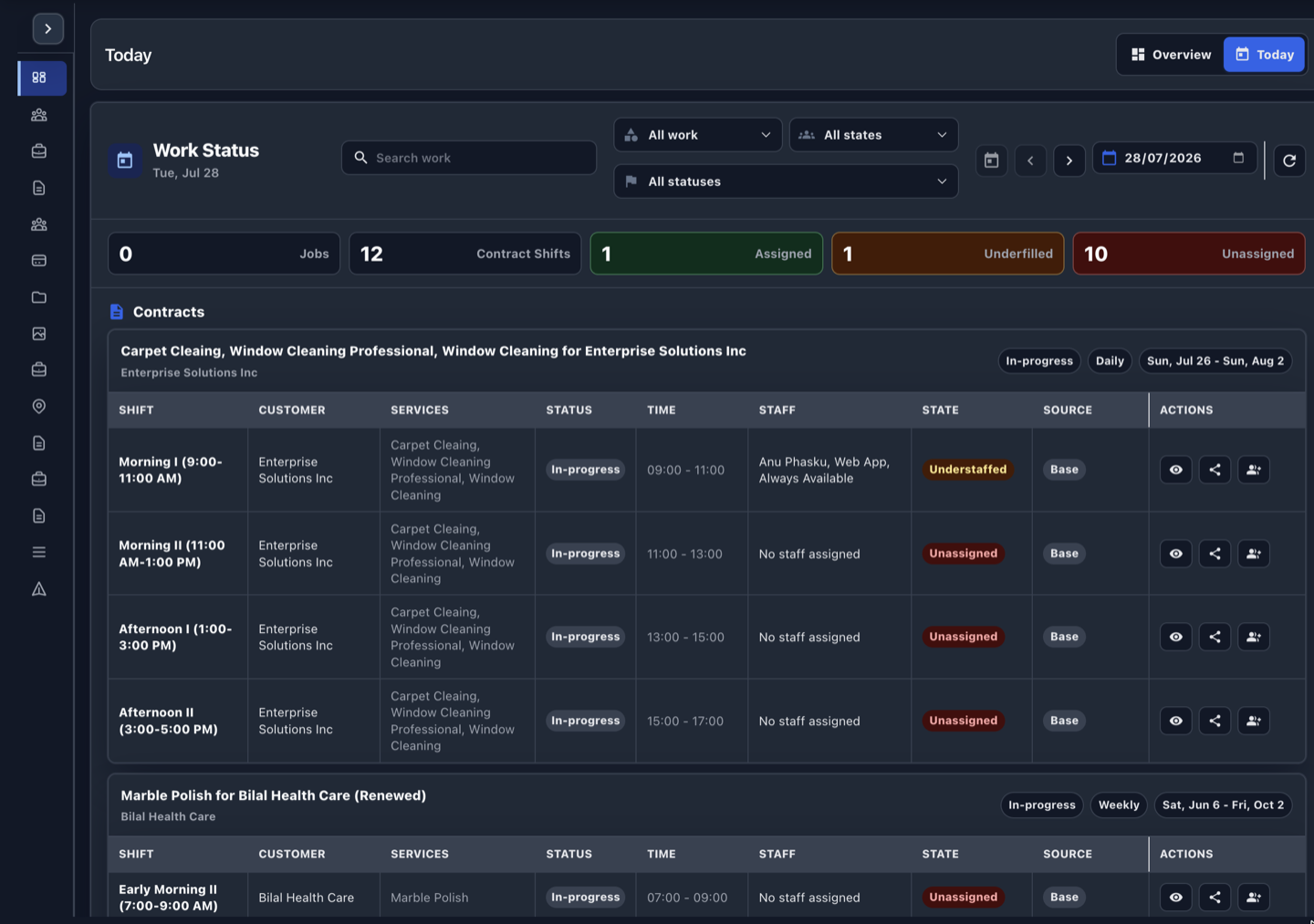Open the All work dropdown
Viewport: 1314px width, 924px height.
click(698, 135)
